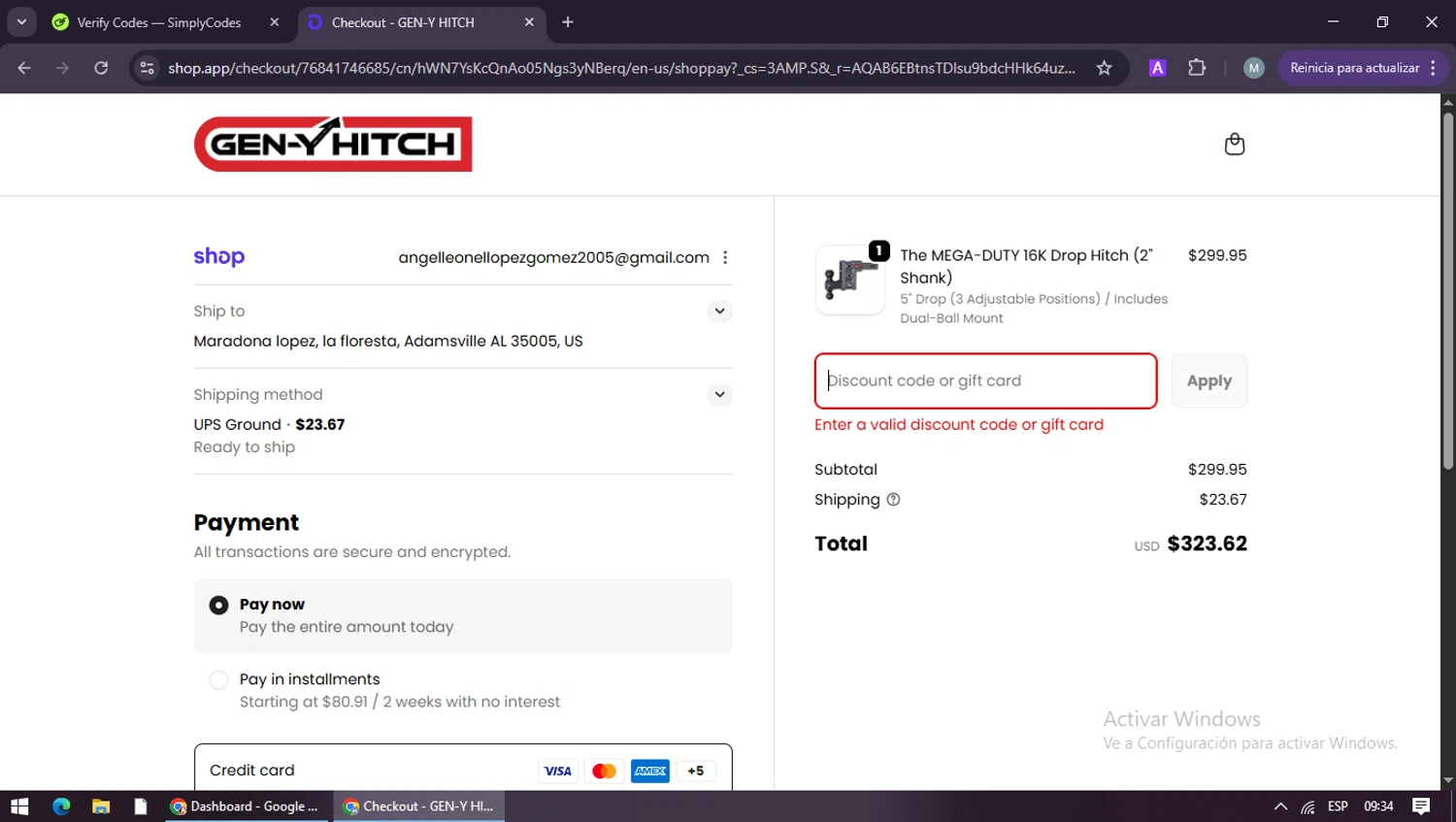Click The MEGA-DUTY 16K Drop Hitch title
1456x822 pixels.
coord(1026,266)
